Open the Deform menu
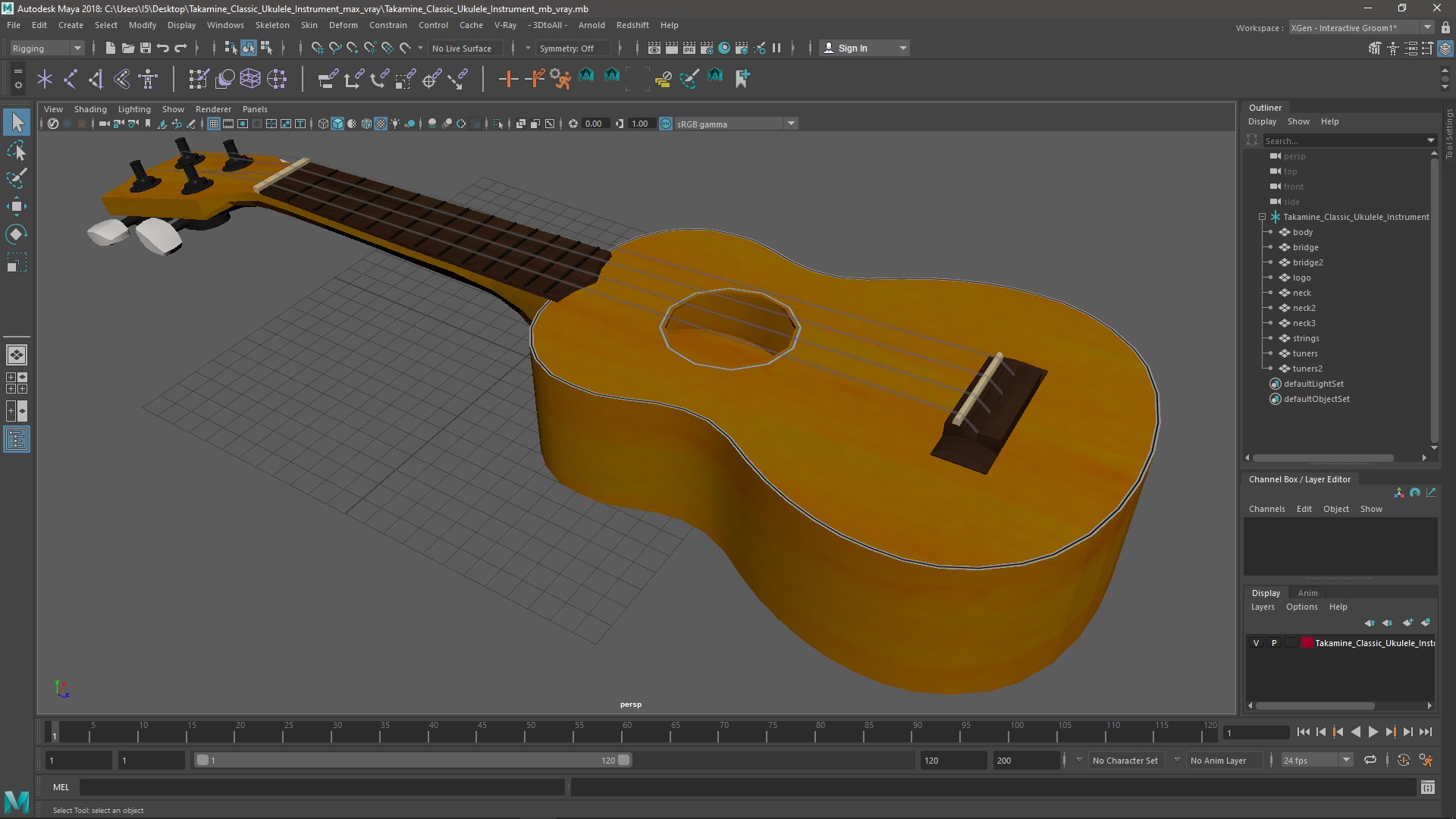 343,25
